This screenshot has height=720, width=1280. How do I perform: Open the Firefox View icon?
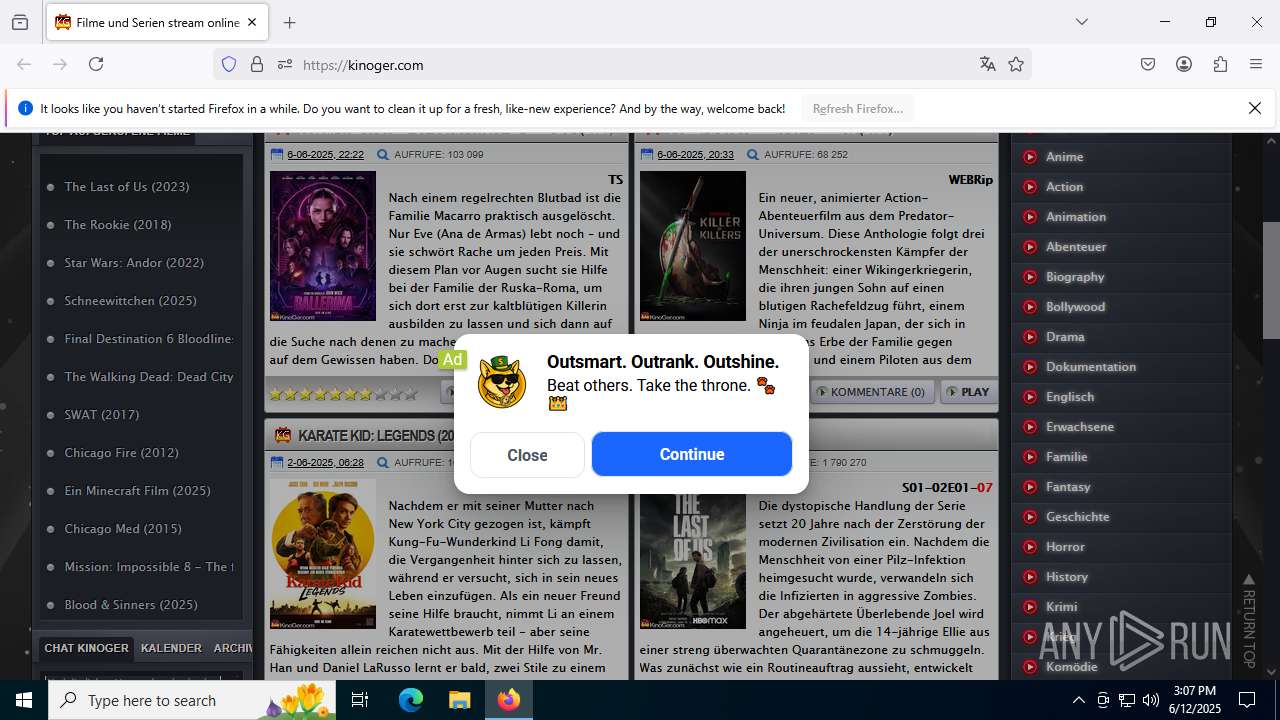click(20, 22)
